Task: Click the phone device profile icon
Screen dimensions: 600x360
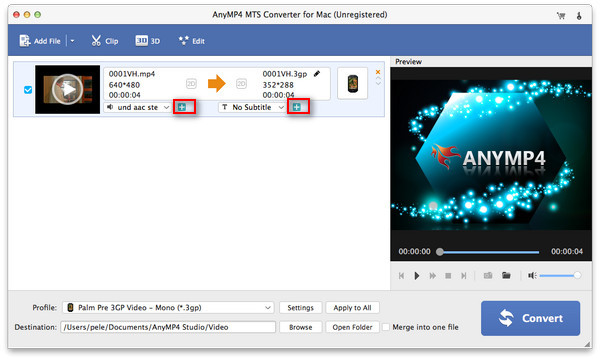Action: point(352,83)
